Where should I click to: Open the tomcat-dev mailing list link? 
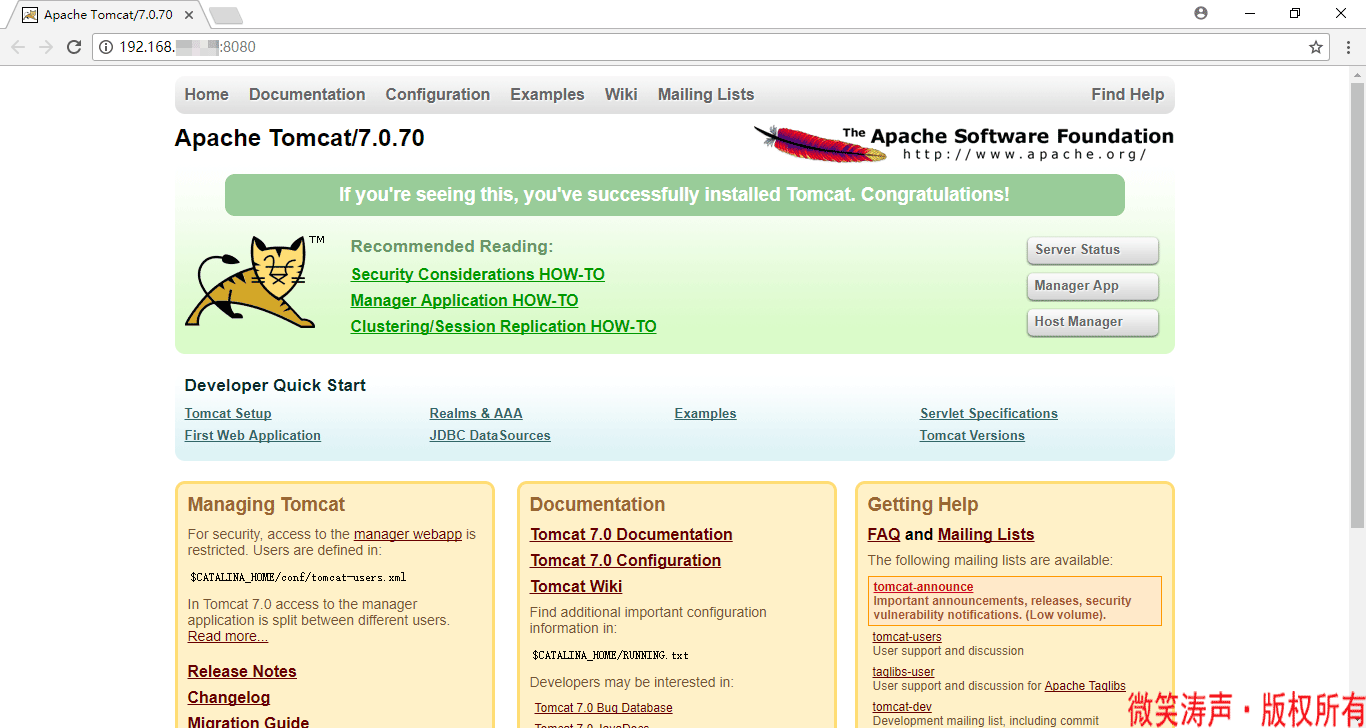[902, 707]
